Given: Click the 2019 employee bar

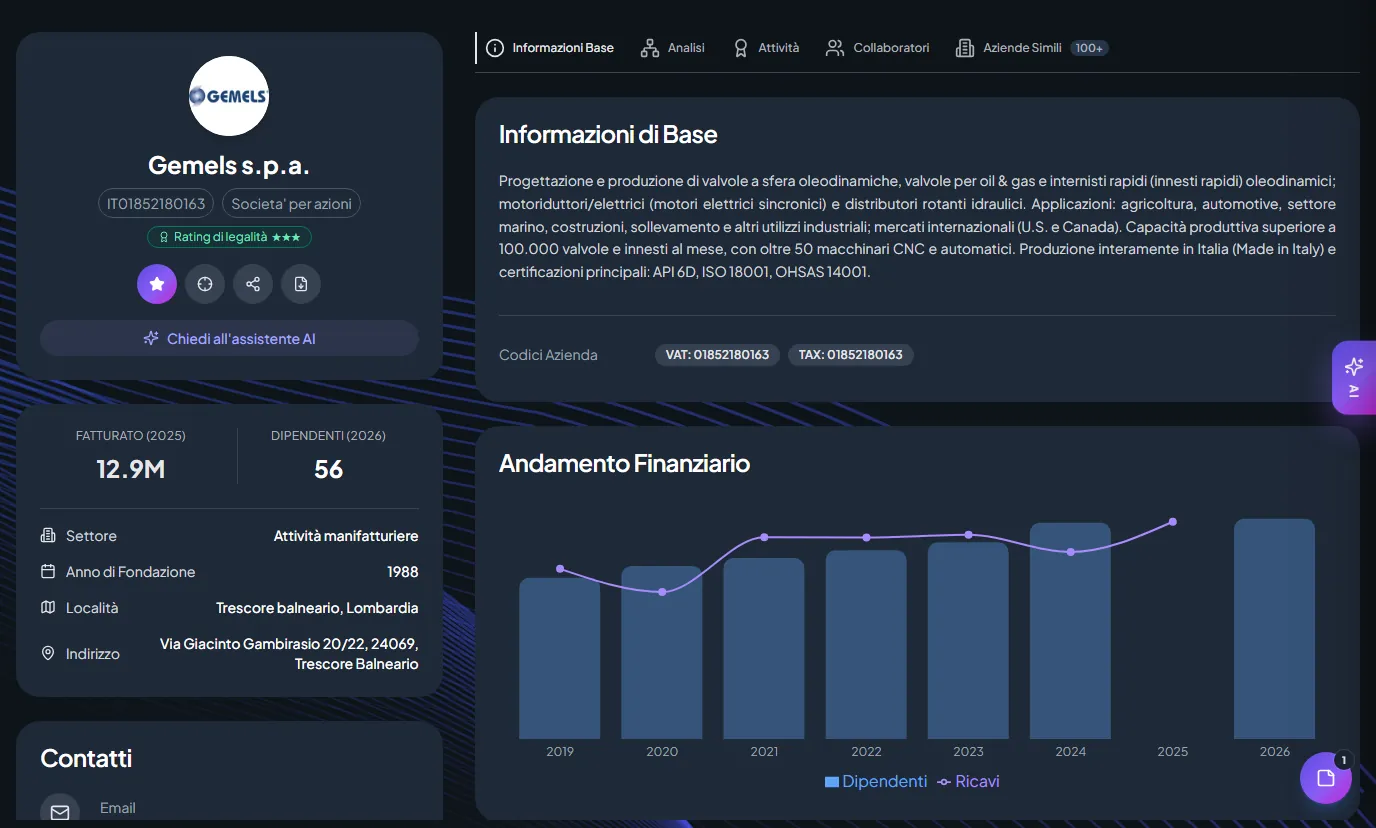Looking at the screenshot, I should coord(560,658).
